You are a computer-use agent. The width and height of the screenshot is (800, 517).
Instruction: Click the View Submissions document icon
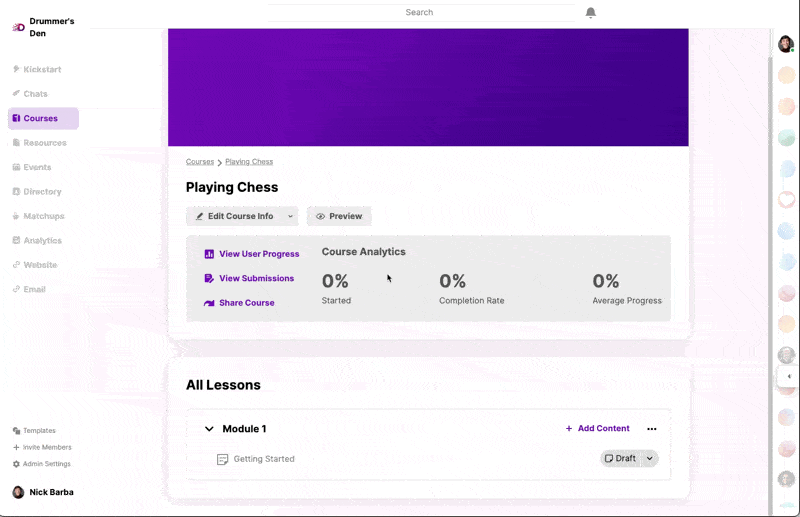pyautogui.click(x=209, y=279)
